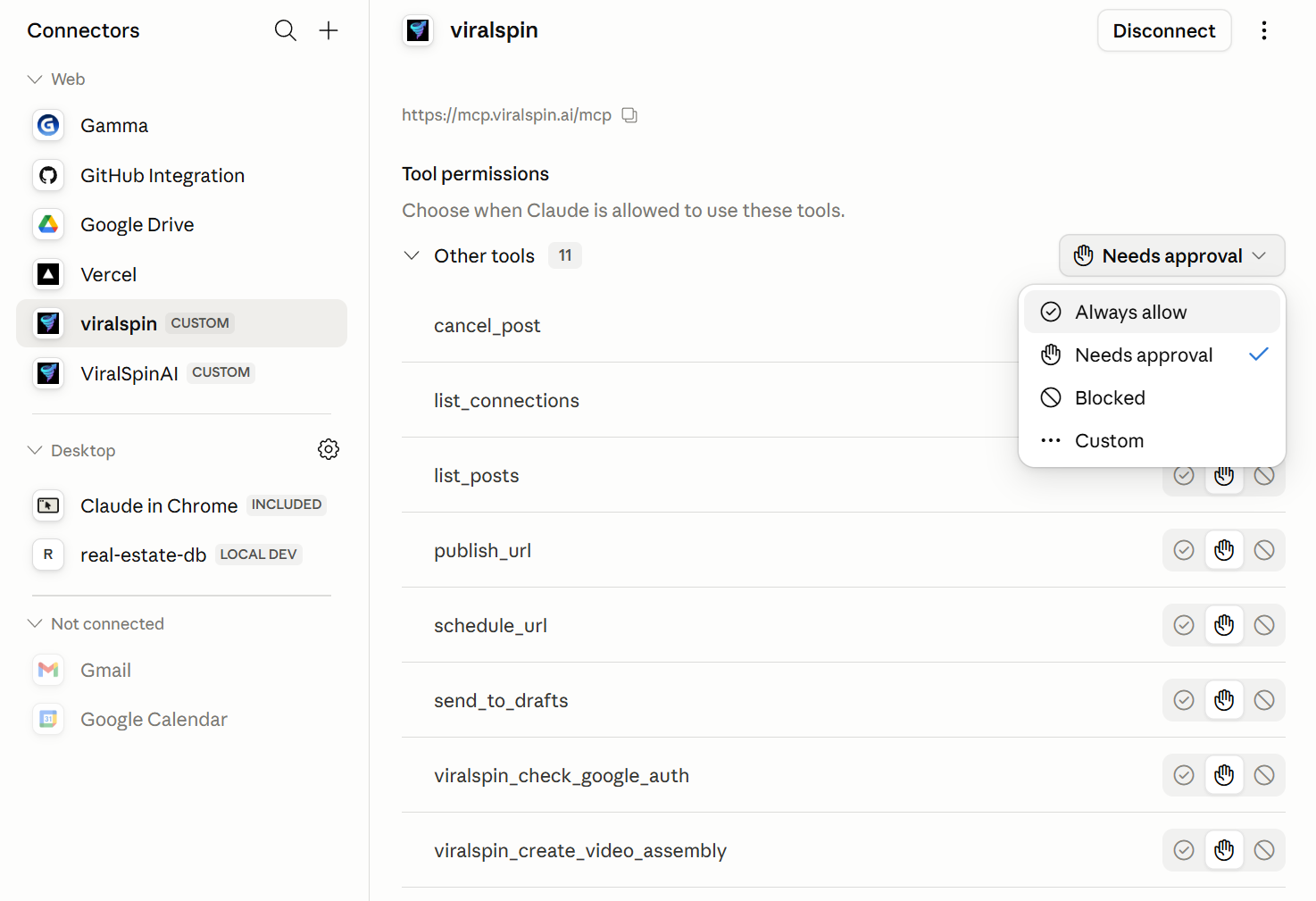This screenshot has width=1316, height=901.
Task: Set publish_url to always allow
Action: pos(1184,550)
